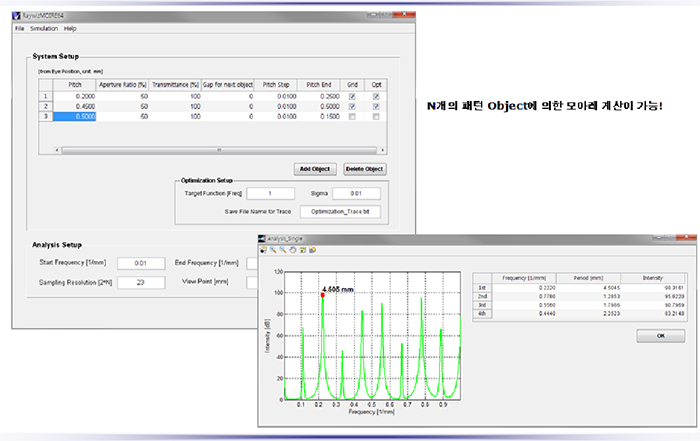Image resolution: width=700 pixels, height=441 pixels.
Task: Toggle the Grid checkbox for row 2
Action: pyautogui.click(x=350, y=108)
